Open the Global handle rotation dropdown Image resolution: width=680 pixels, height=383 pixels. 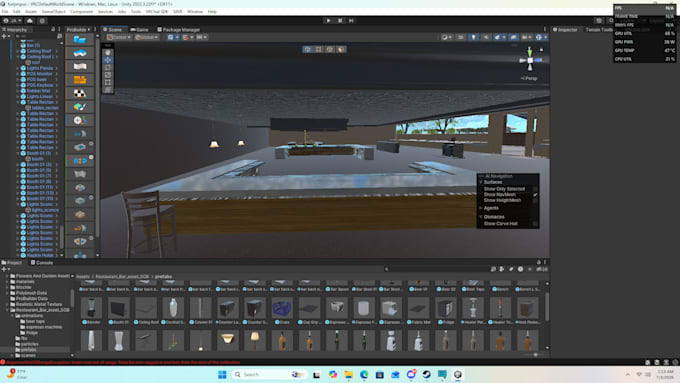[x=146, y=37]
